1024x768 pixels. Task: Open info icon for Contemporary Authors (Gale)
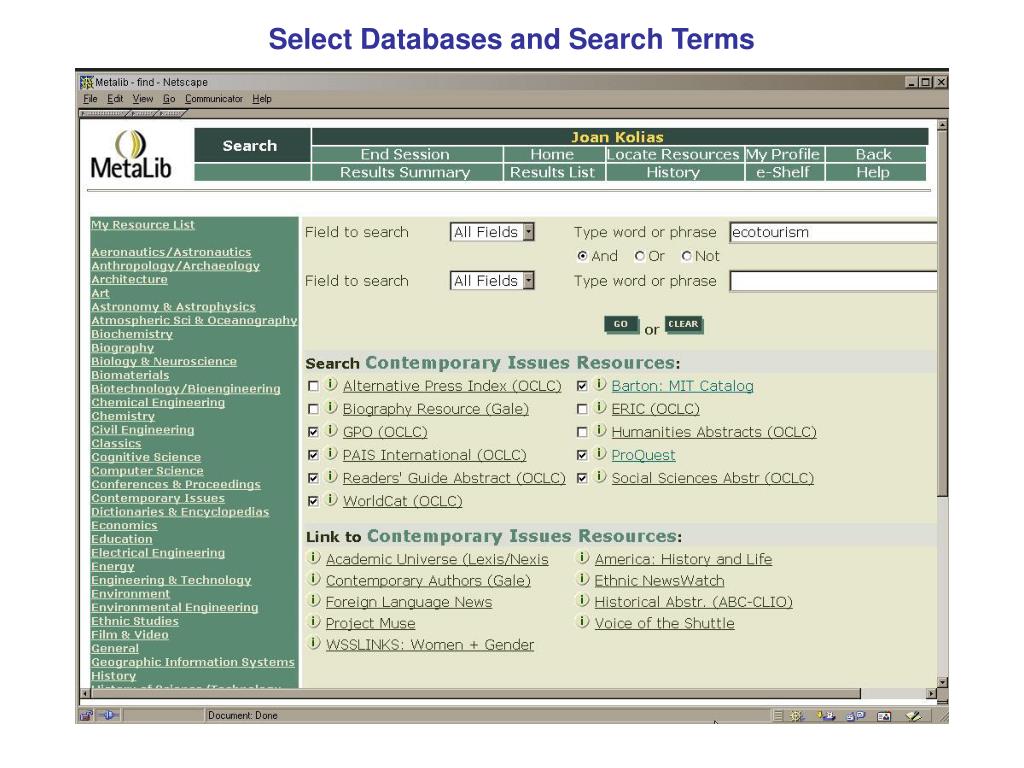(x=314, y=579)
